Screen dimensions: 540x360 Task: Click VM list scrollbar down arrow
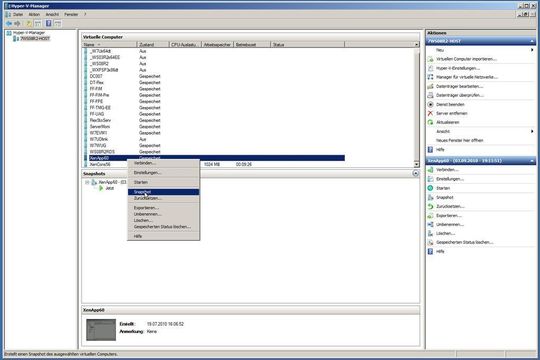coord(416,165)
